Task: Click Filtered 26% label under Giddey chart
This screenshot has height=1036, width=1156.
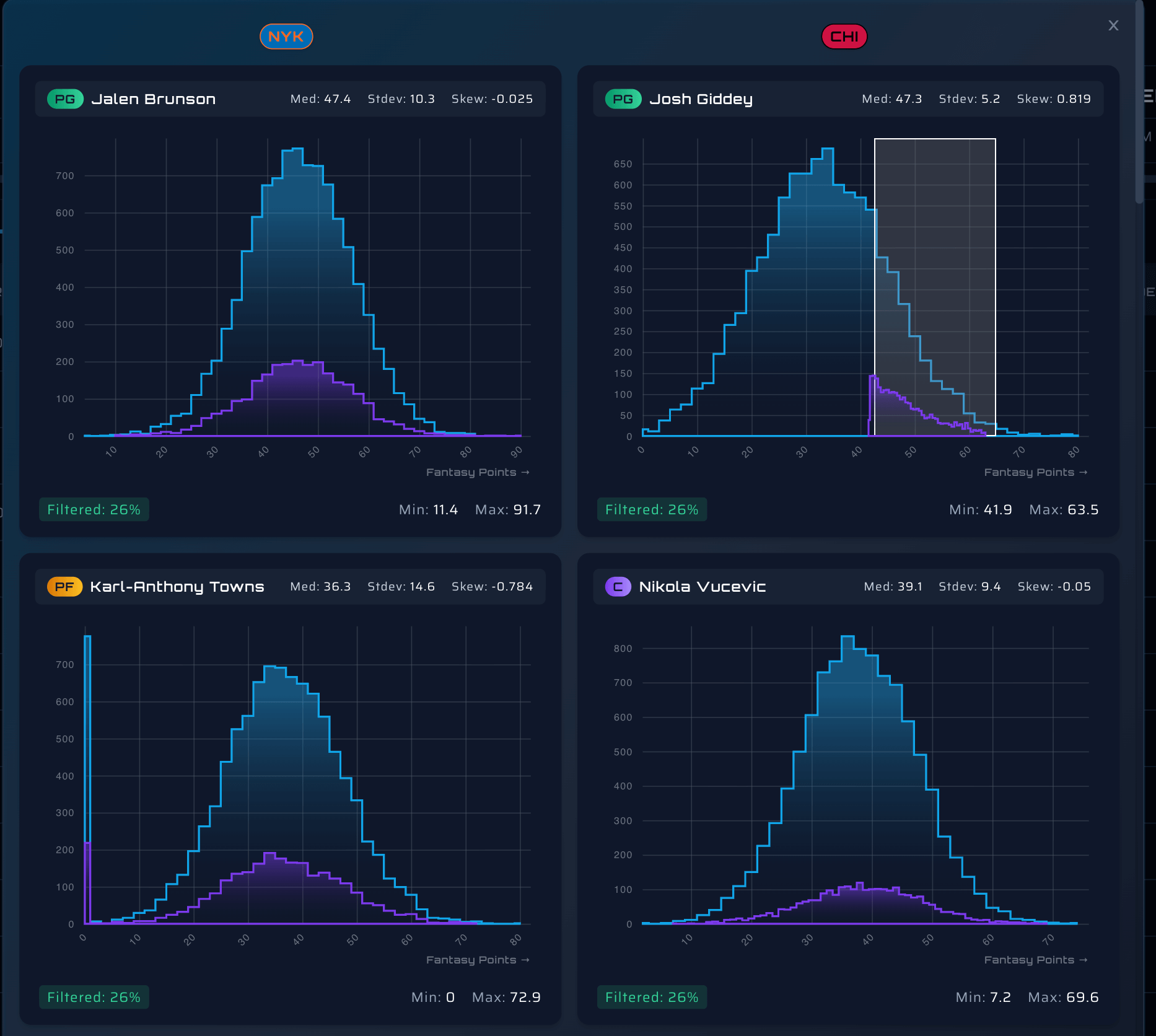Action: [652, 509]
